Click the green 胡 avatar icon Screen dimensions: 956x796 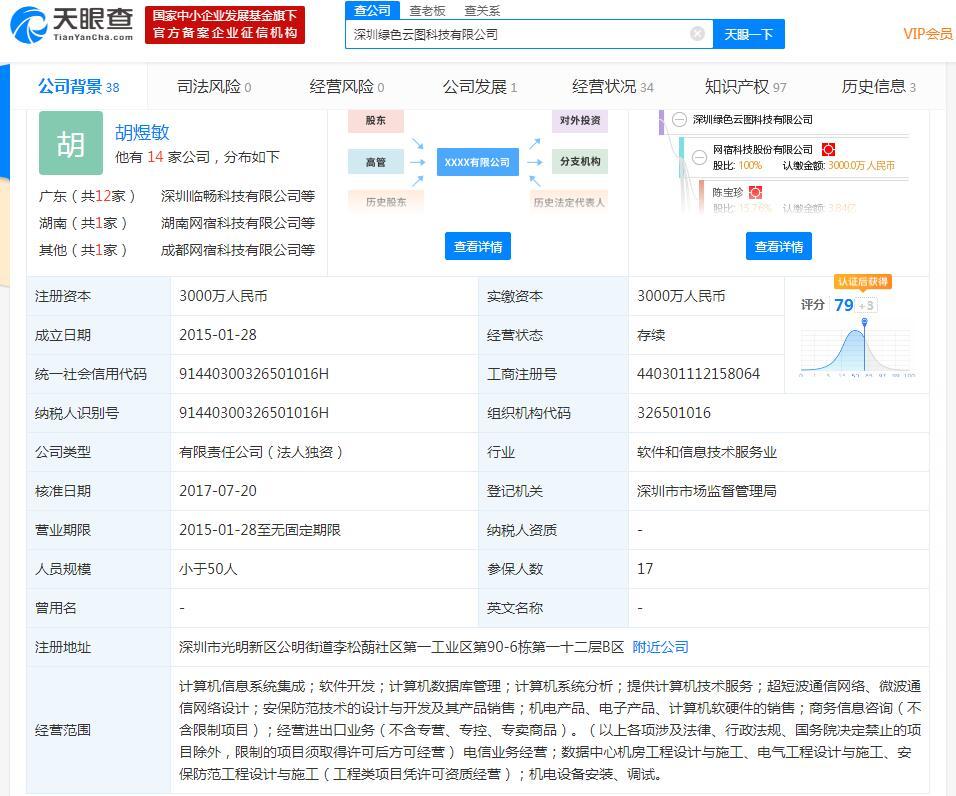70,144
